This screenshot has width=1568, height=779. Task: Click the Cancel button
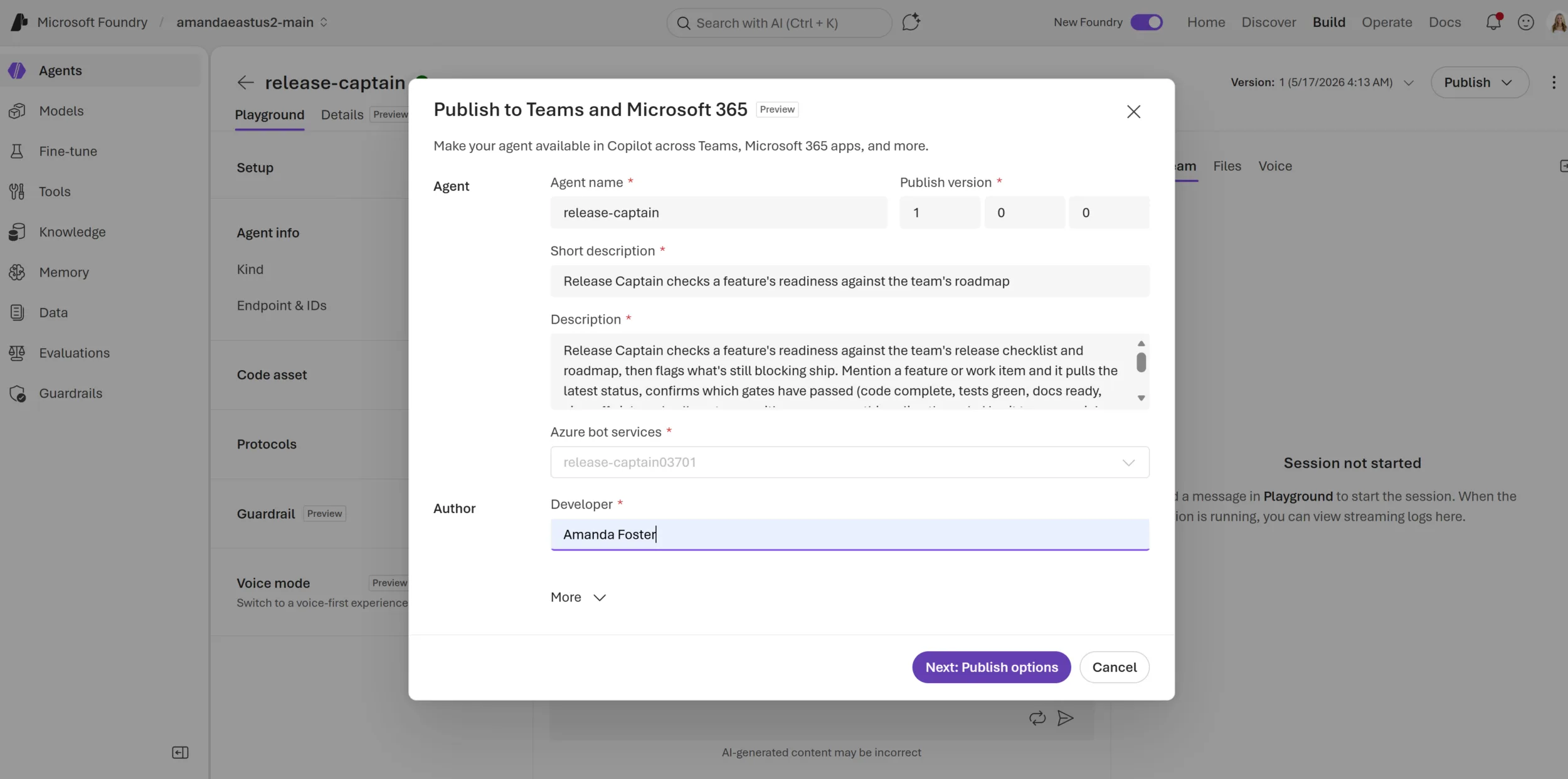point(1114,667)
